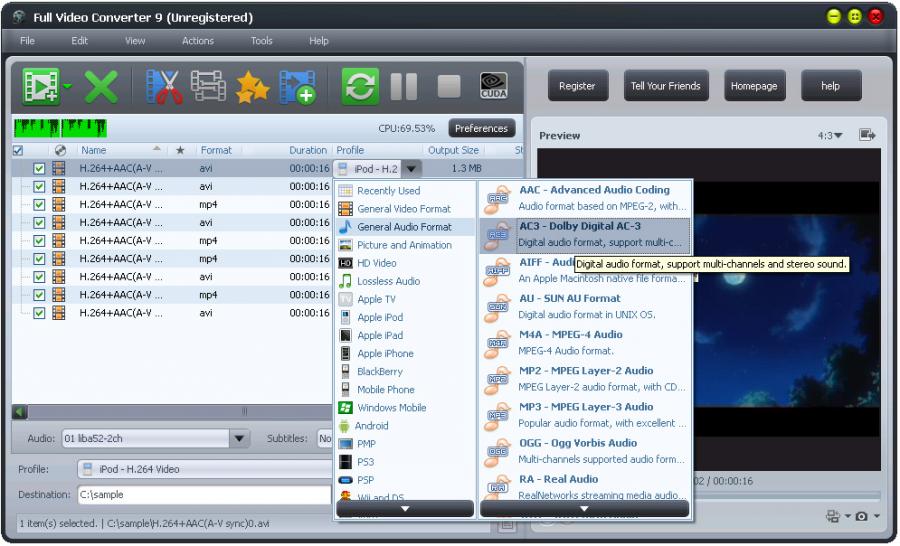Screen dimensions: 900x546
Task: Click the Preferences button
Action: coord(481,128)
